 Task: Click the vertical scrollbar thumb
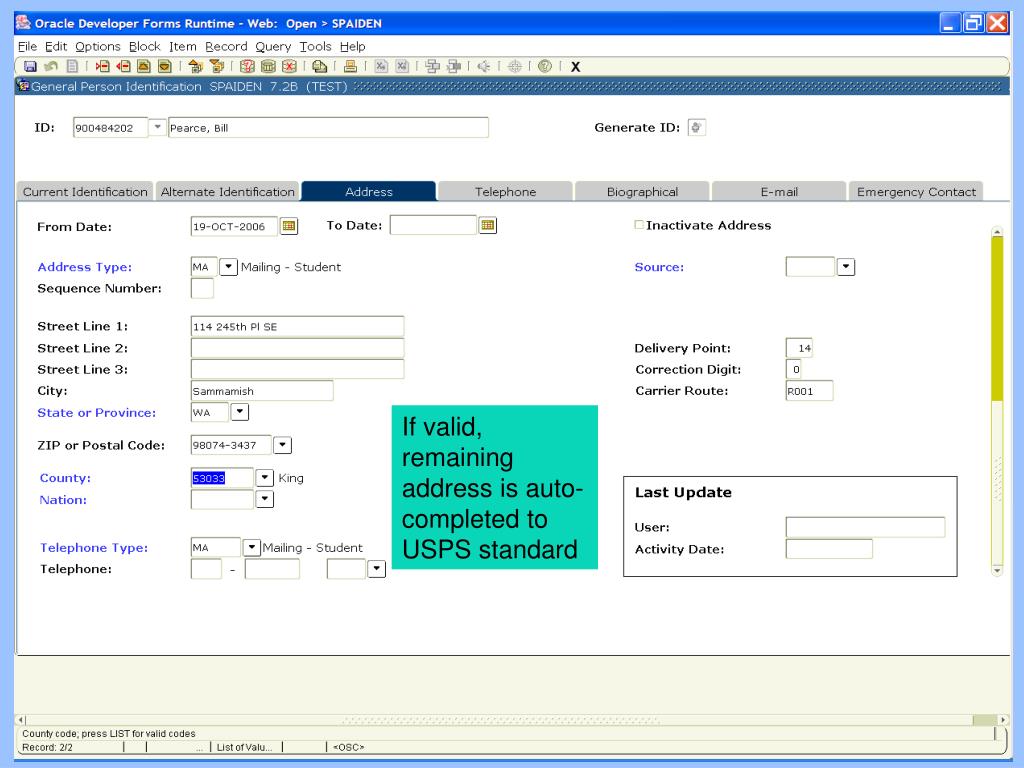coord(997,318)
